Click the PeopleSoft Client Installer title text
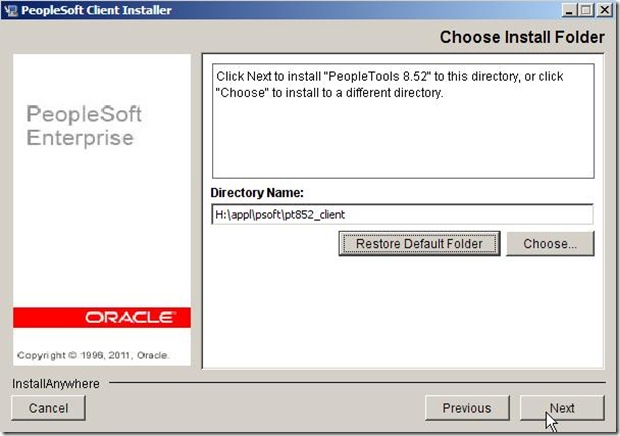The image size is (620, 436). [96, 10]
